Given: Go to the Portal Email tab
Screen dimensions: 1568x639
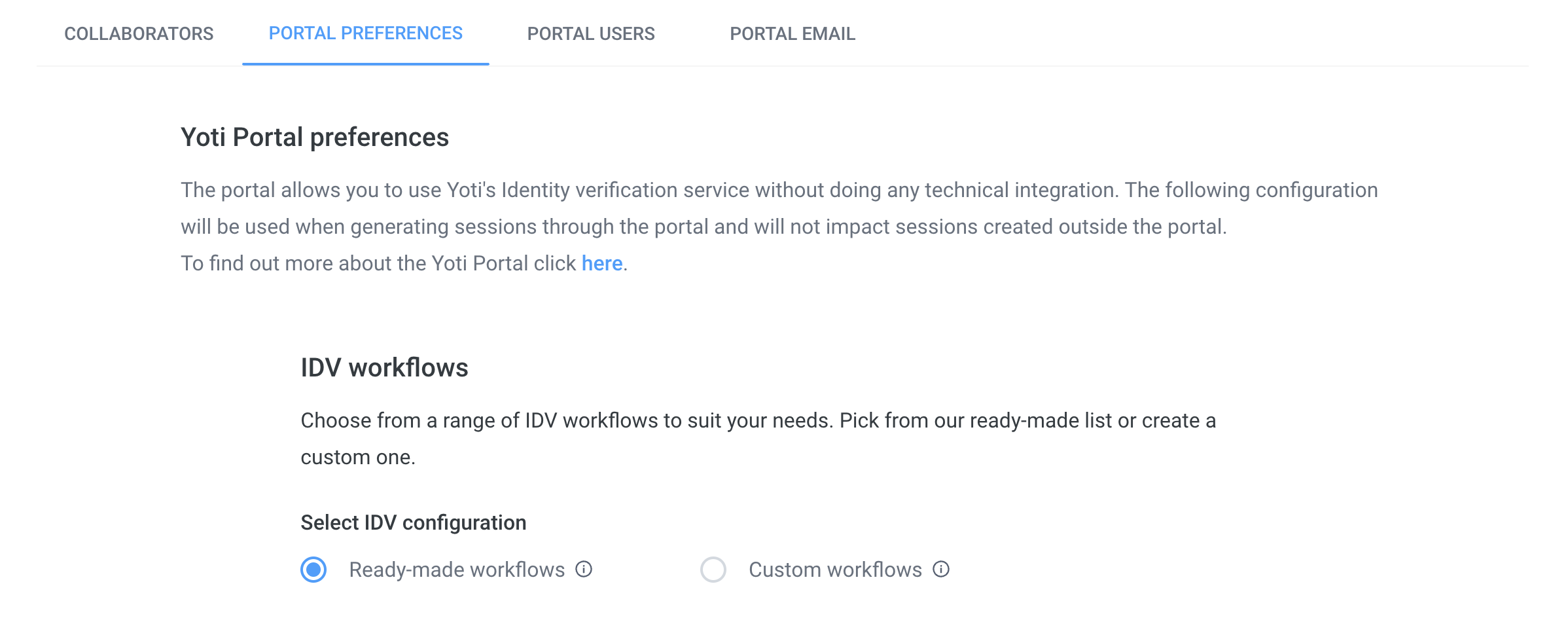Looking at the screenshot, I should (x=792, y=33).
